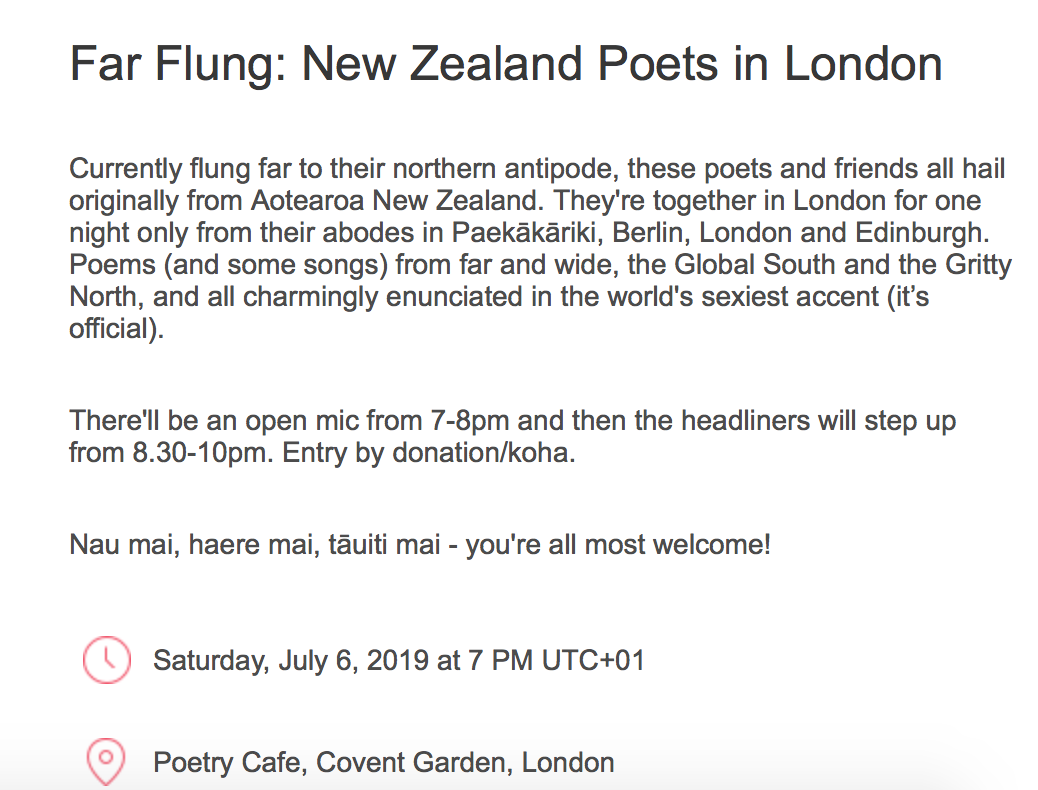Click the "UTC+01" timezone text

[593, 660]
